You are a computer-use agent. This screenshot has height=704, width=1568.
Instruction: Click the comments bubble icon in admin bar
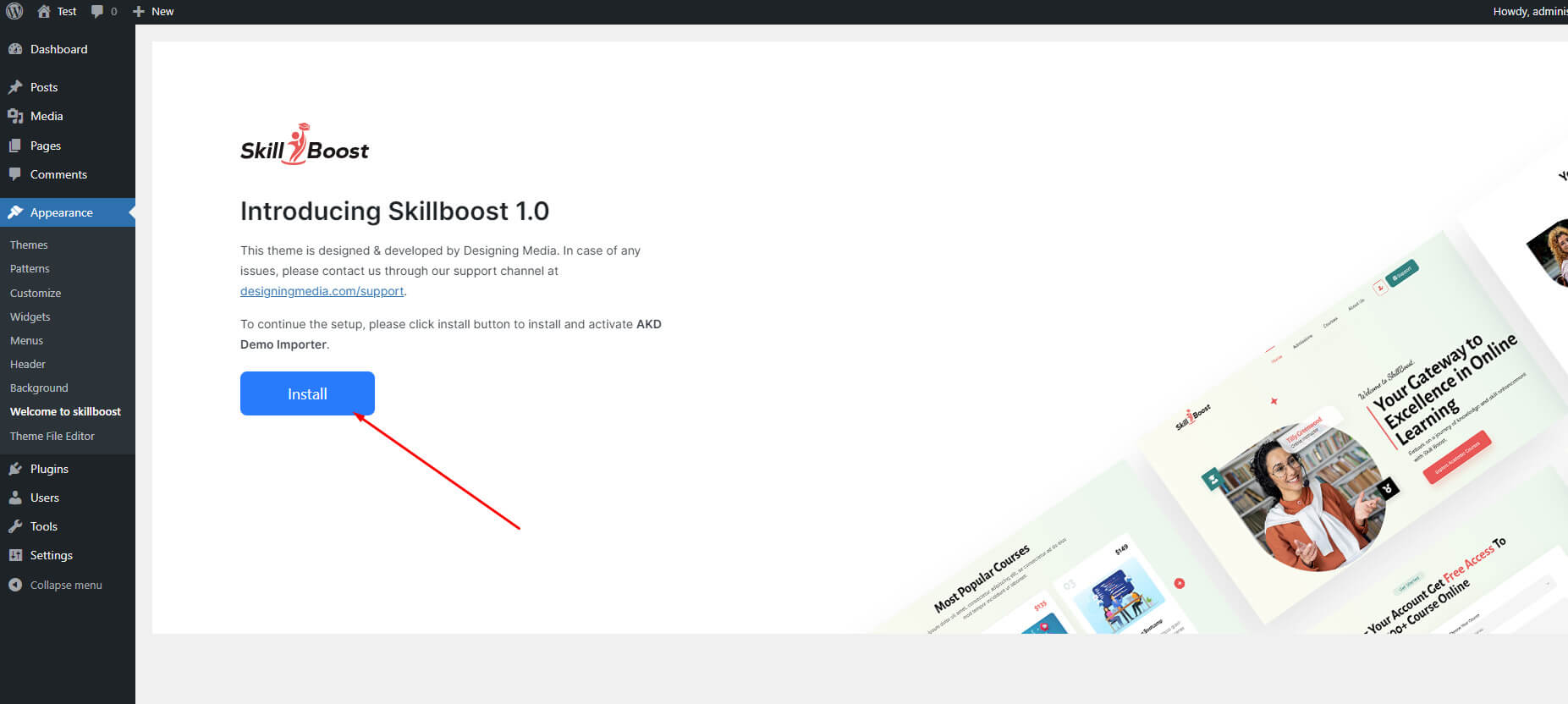(97, 12)
